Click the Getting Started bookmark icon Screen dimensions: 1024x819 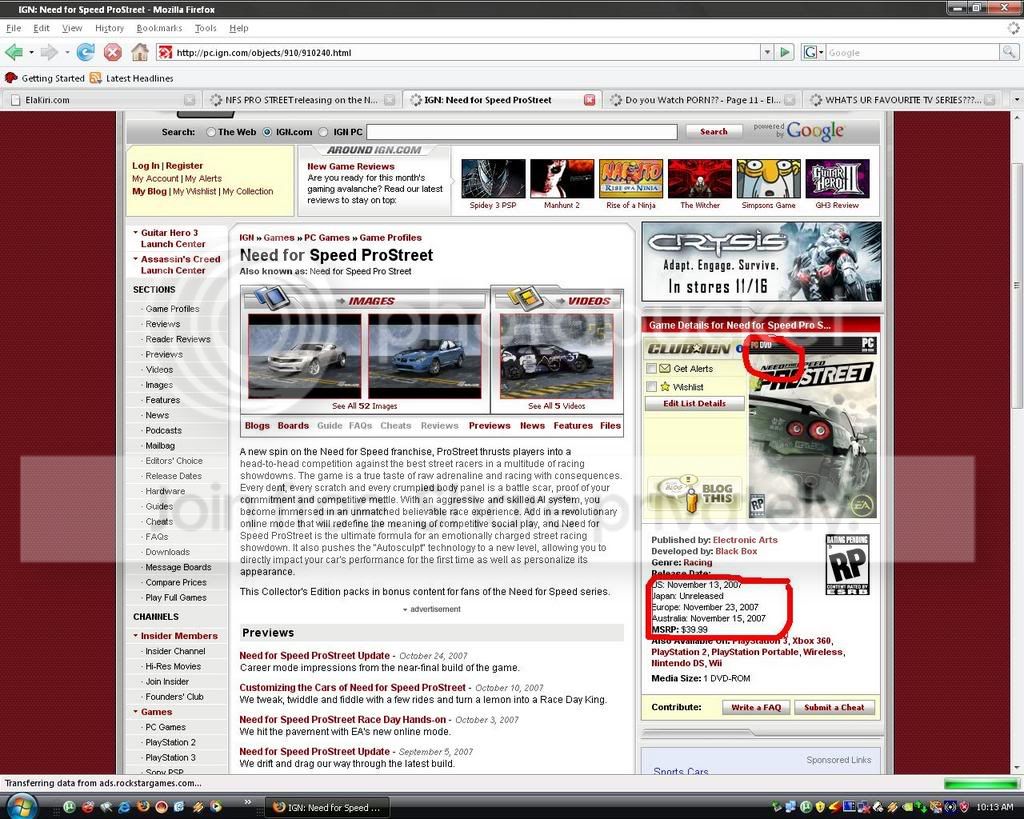click(11, 78)
